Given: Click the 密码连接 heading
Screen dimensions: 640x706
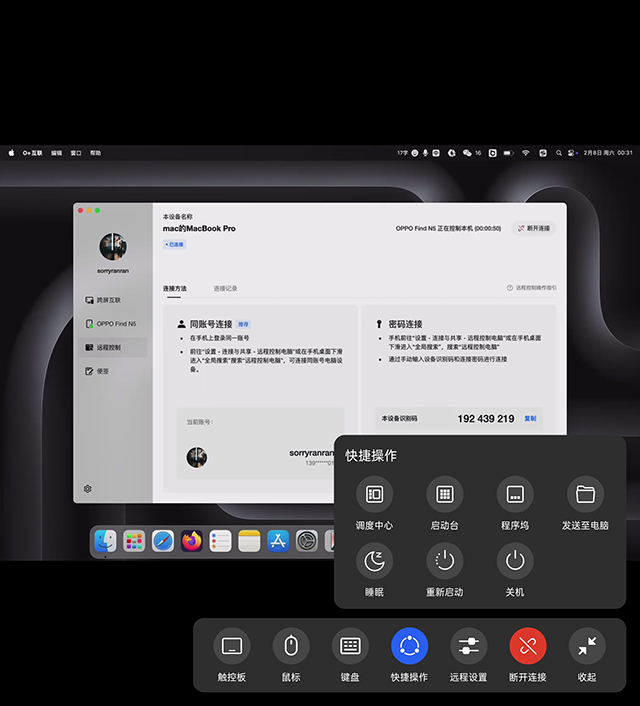Looking at the screenshot, I should click(x=405, y=324).
